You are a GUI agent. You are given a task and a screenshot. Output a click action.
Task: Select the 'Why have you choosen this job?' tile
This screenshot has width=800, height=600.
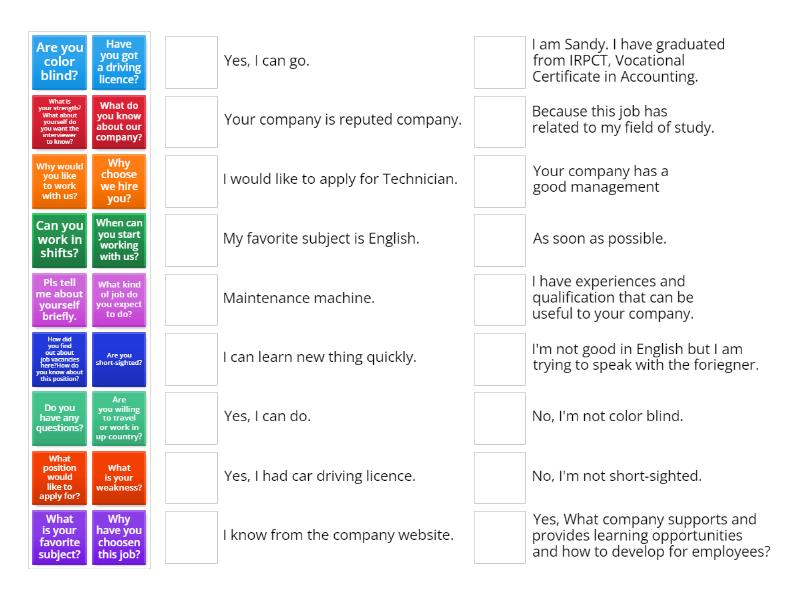[118, 535]
